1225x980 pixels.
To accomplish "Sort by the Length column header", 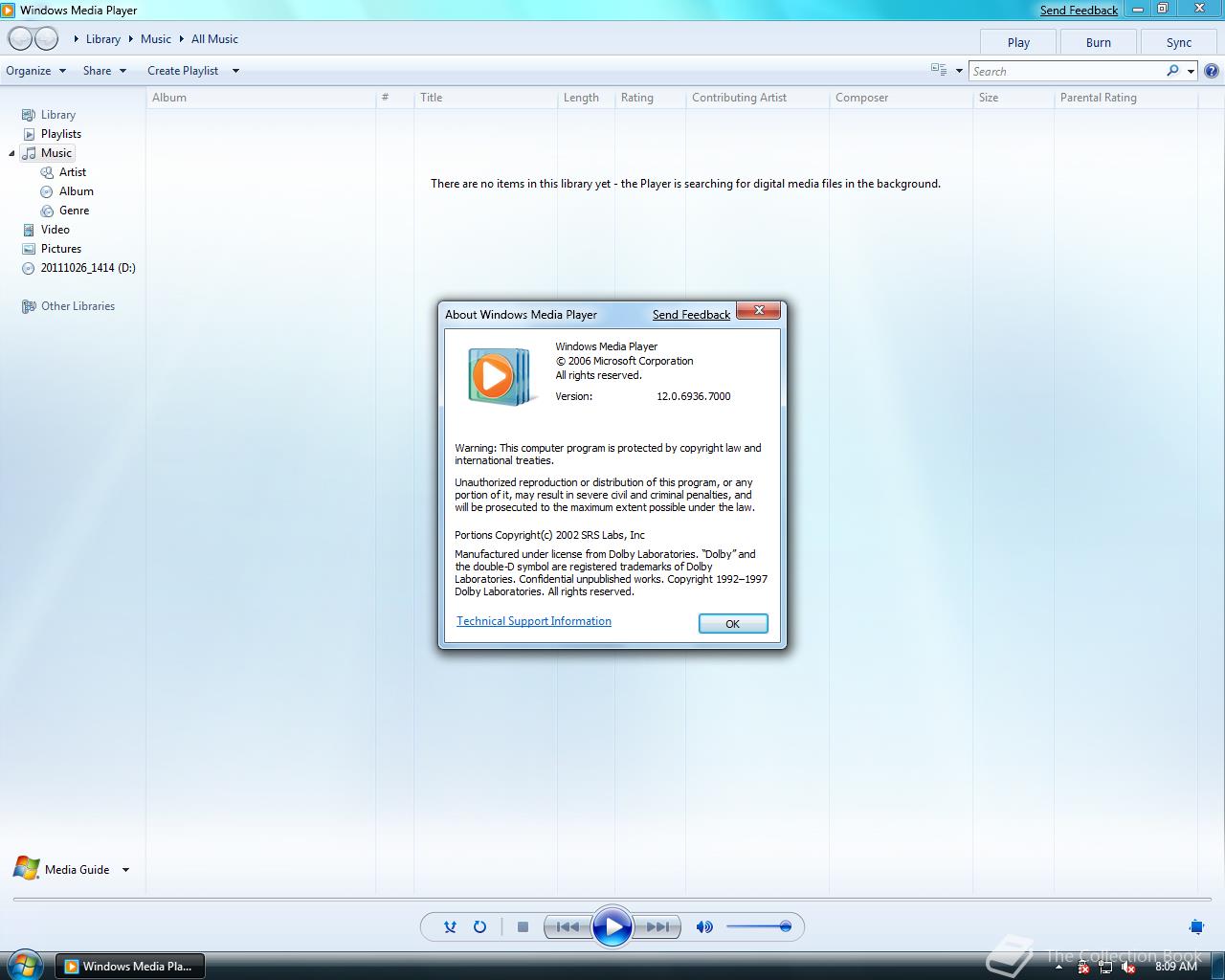I will coord(586,98).
